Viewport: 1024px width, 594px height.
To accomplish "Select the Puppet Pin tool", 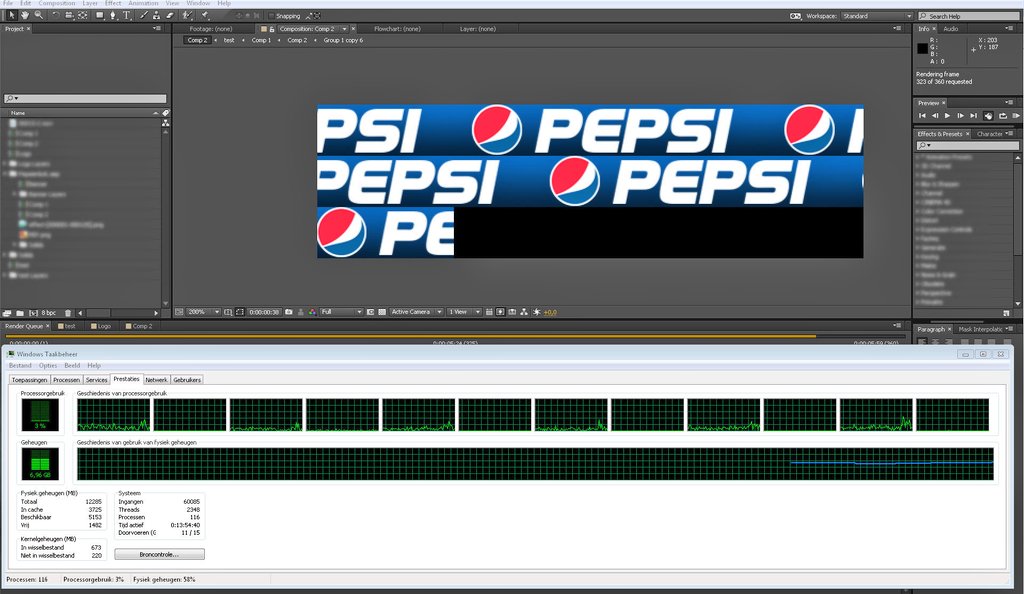I will [x=205, y=15].
